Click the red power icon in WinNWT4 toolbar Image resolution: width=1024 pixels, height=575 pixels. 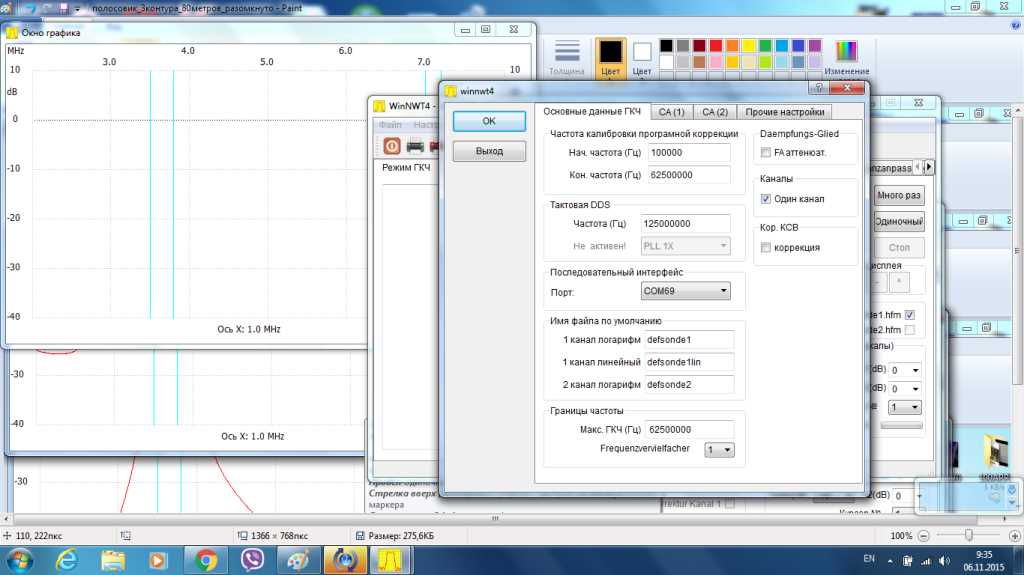(391, 145)
